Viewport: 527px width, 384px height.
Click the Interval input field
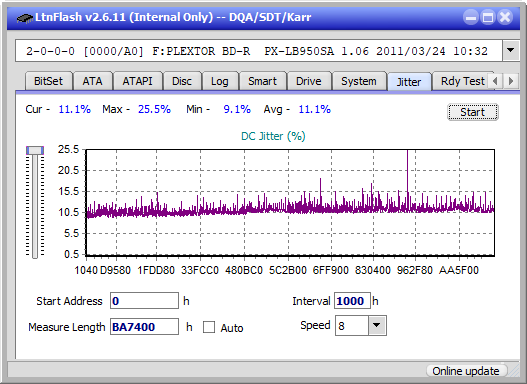click(352, 300)
